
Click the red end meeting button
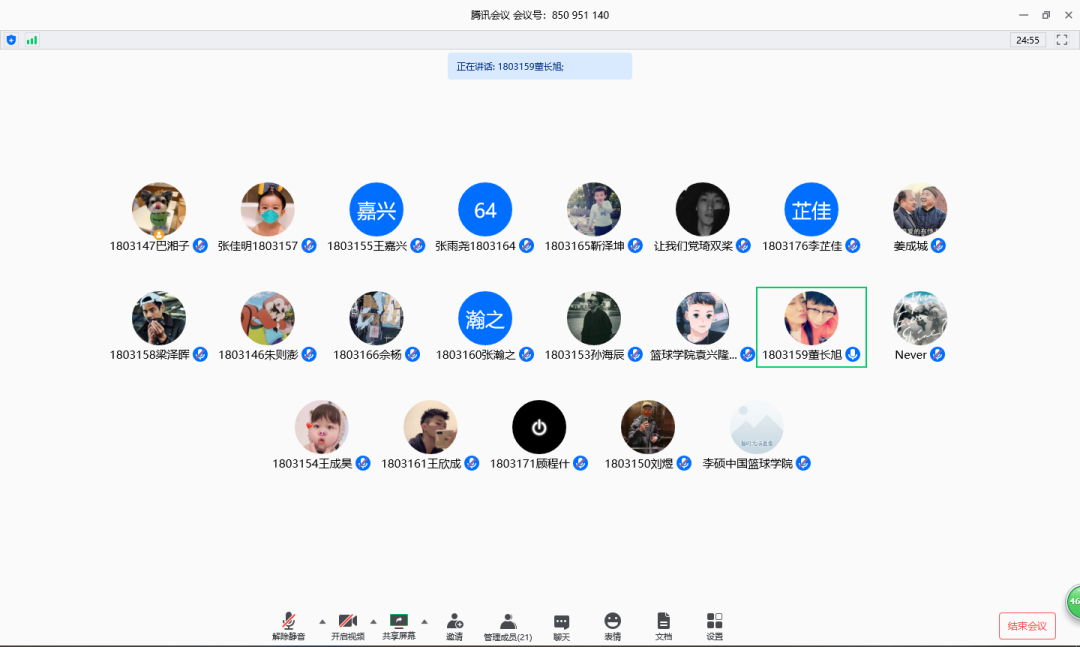coord(1027,626)
